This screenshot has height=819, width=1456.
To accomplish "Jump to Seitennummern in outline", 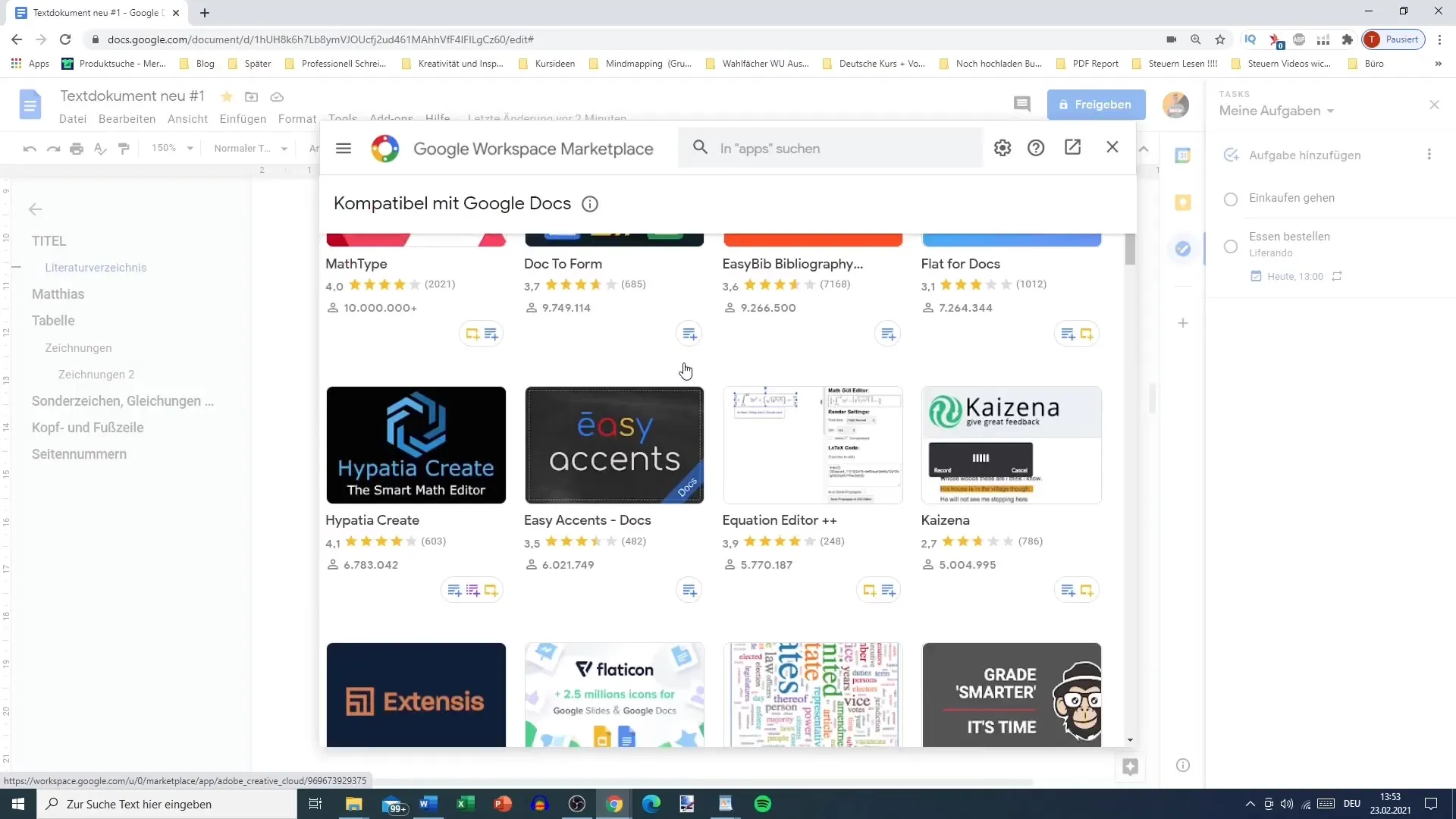I will tap(79, 454).
